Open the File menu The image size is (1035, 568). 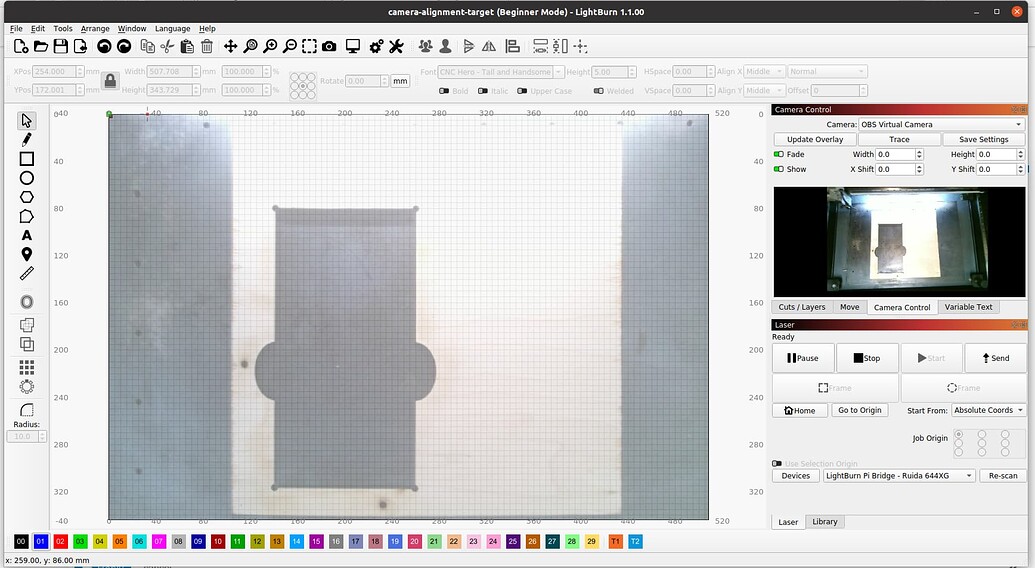tap(17, 28)
